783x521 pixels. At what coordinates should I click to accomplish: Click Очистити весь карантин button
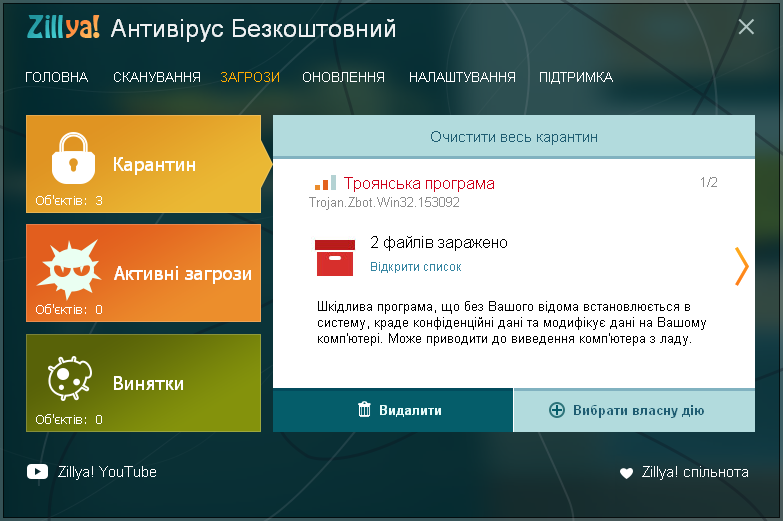point(514,137)
